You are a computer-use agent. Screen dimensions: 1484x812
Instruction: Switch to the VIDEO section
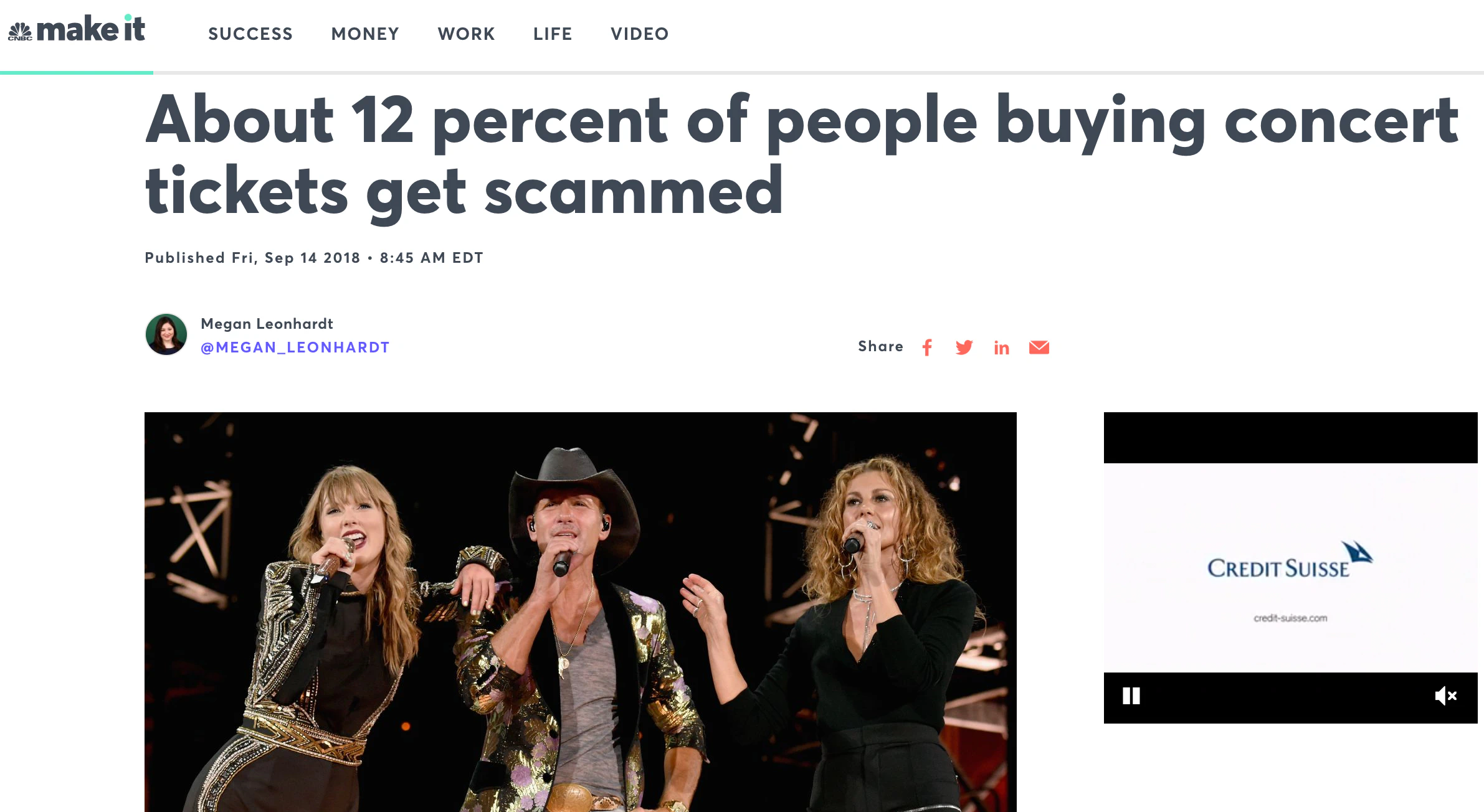(x=640, y=34)
